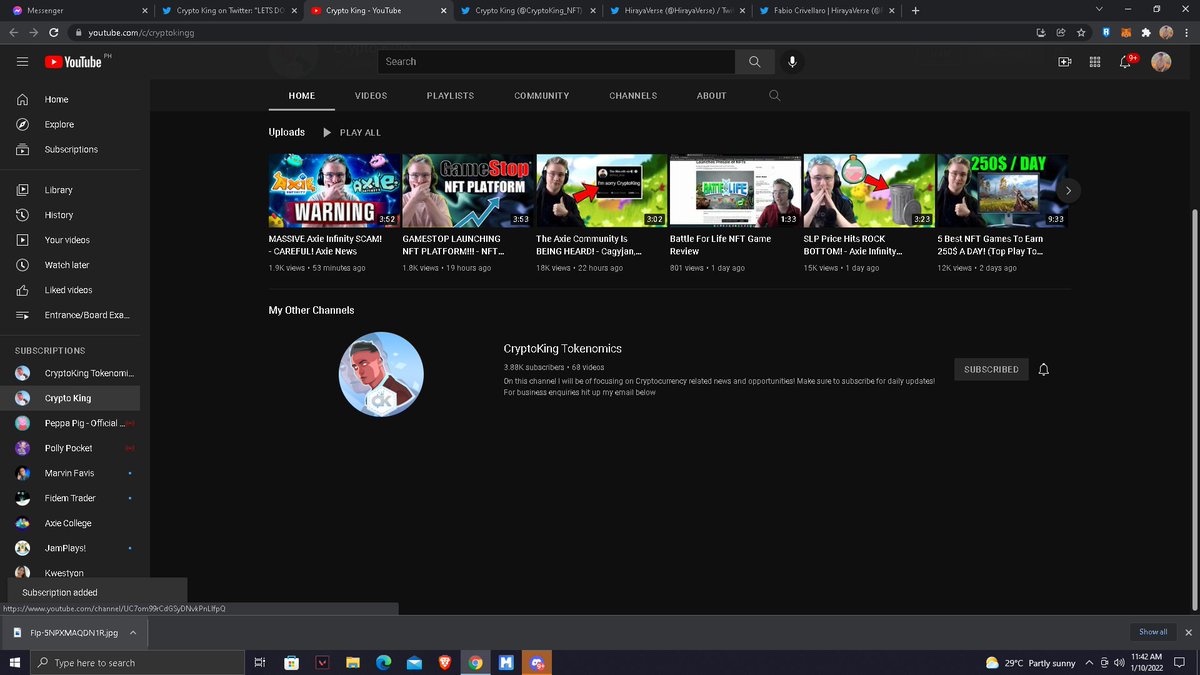Open Entrance/Board Exam playlist in sidebar
Screen dimensions: 1200x675
tap(70, 315)
